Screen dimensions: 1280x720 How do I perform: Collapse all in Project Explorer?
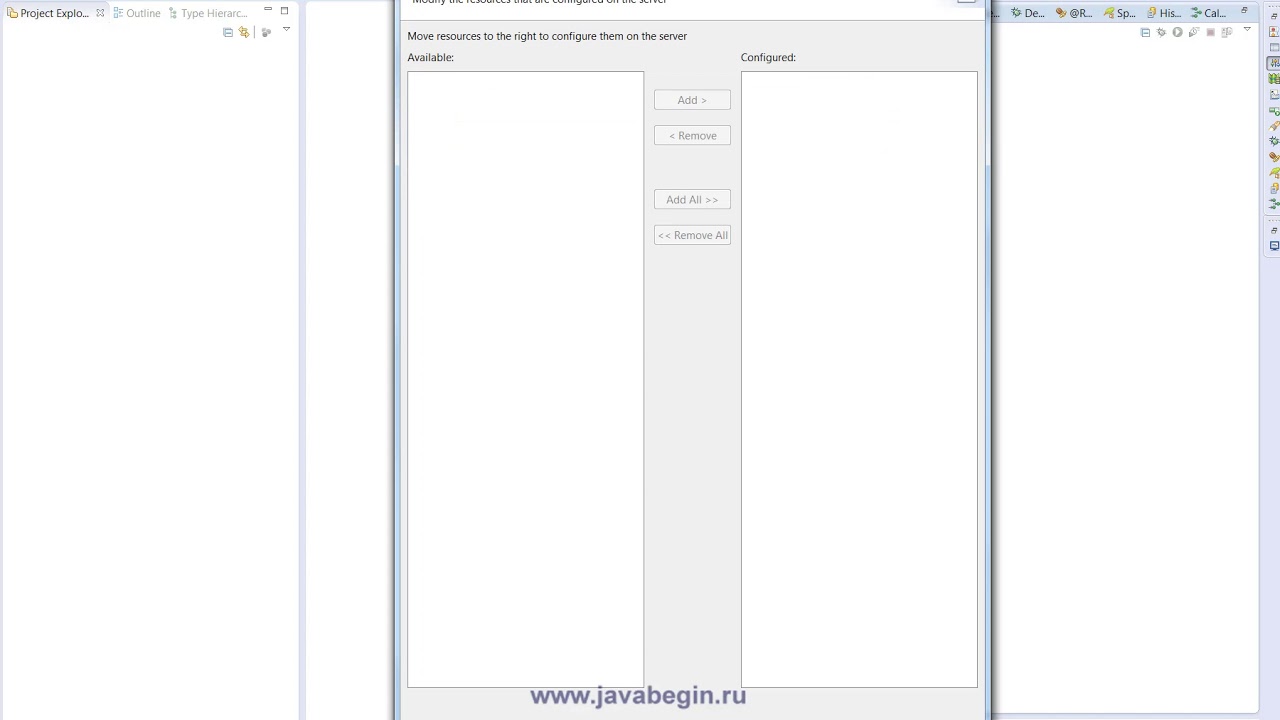pyautogui.click(x=228, y=32)
